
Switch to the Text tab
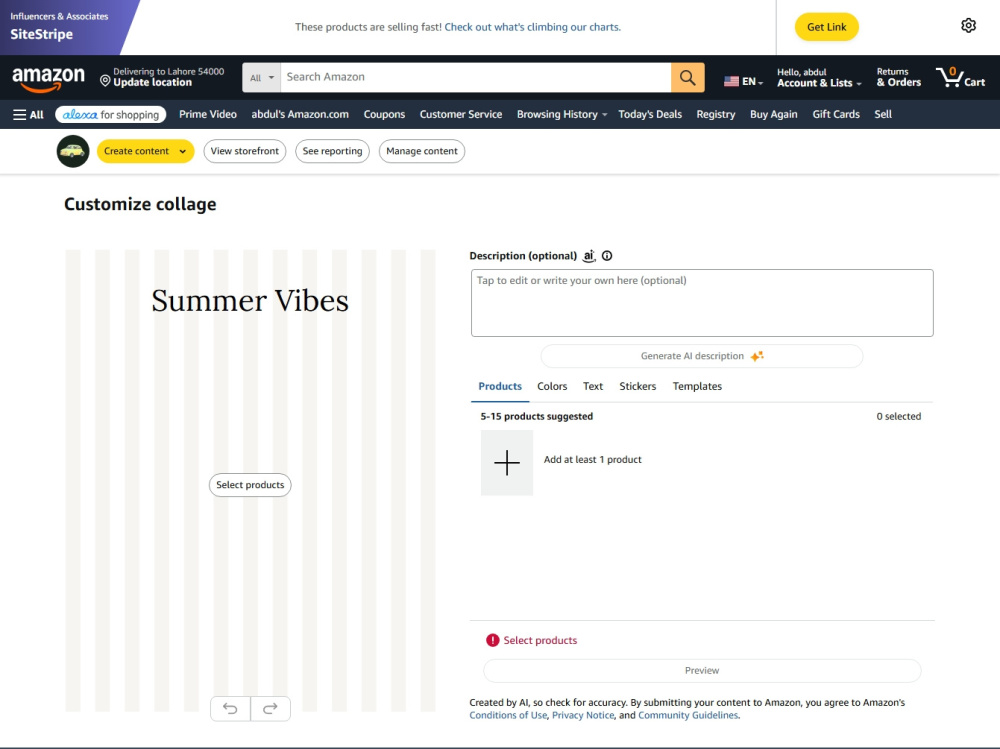pyautogui.click(x=592, y=386)
